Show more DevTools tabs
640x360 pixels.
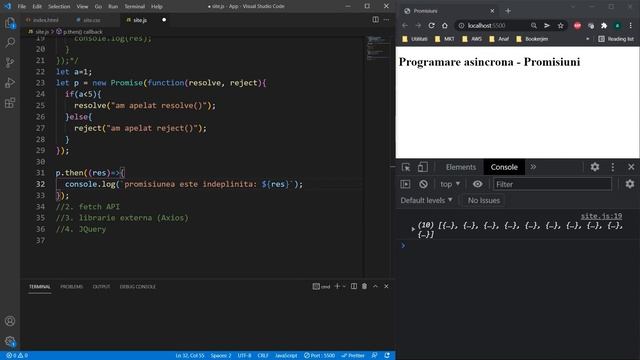533,167
